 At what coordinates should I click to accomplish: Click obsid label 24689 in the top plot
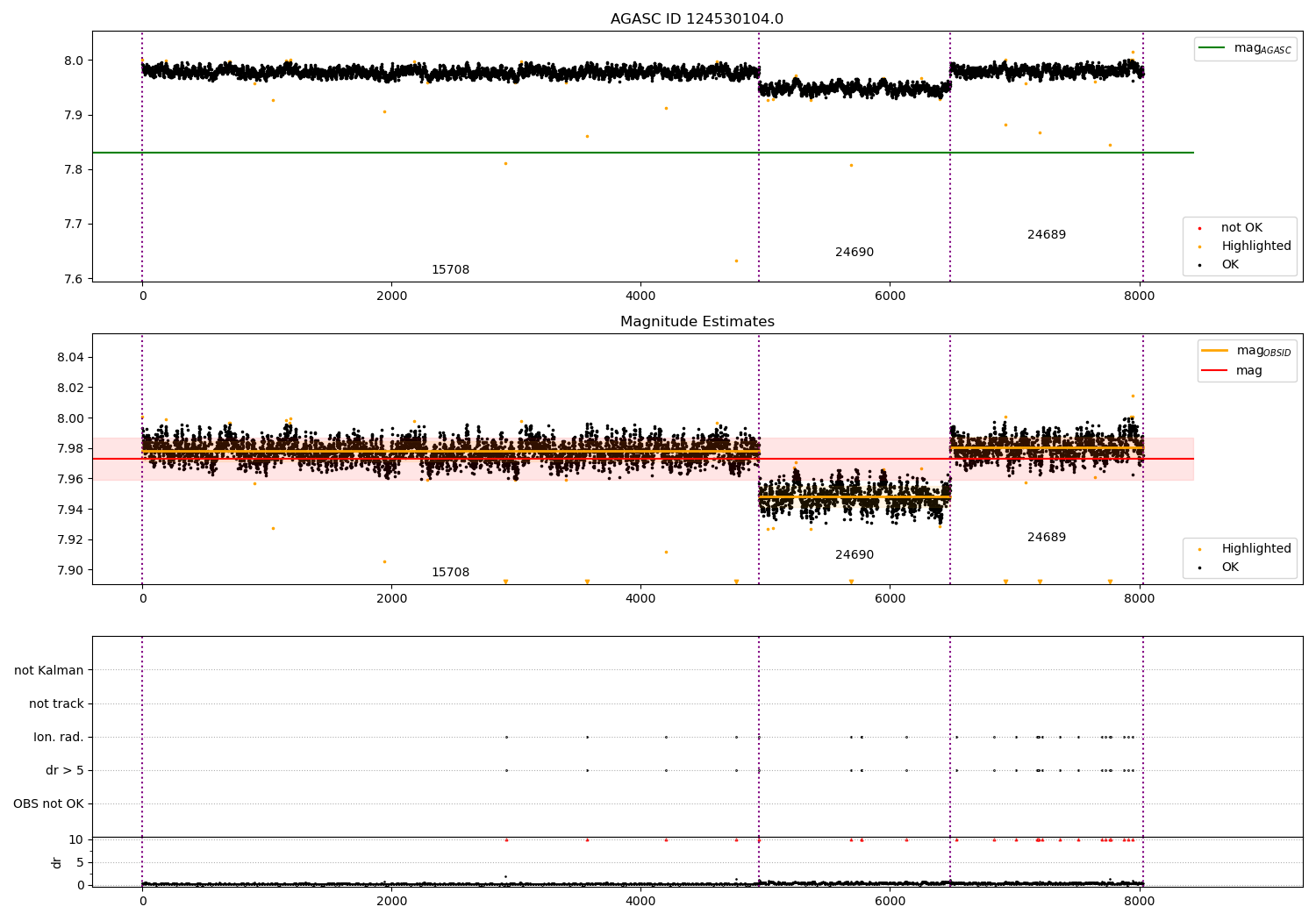tap(1046, 235)
